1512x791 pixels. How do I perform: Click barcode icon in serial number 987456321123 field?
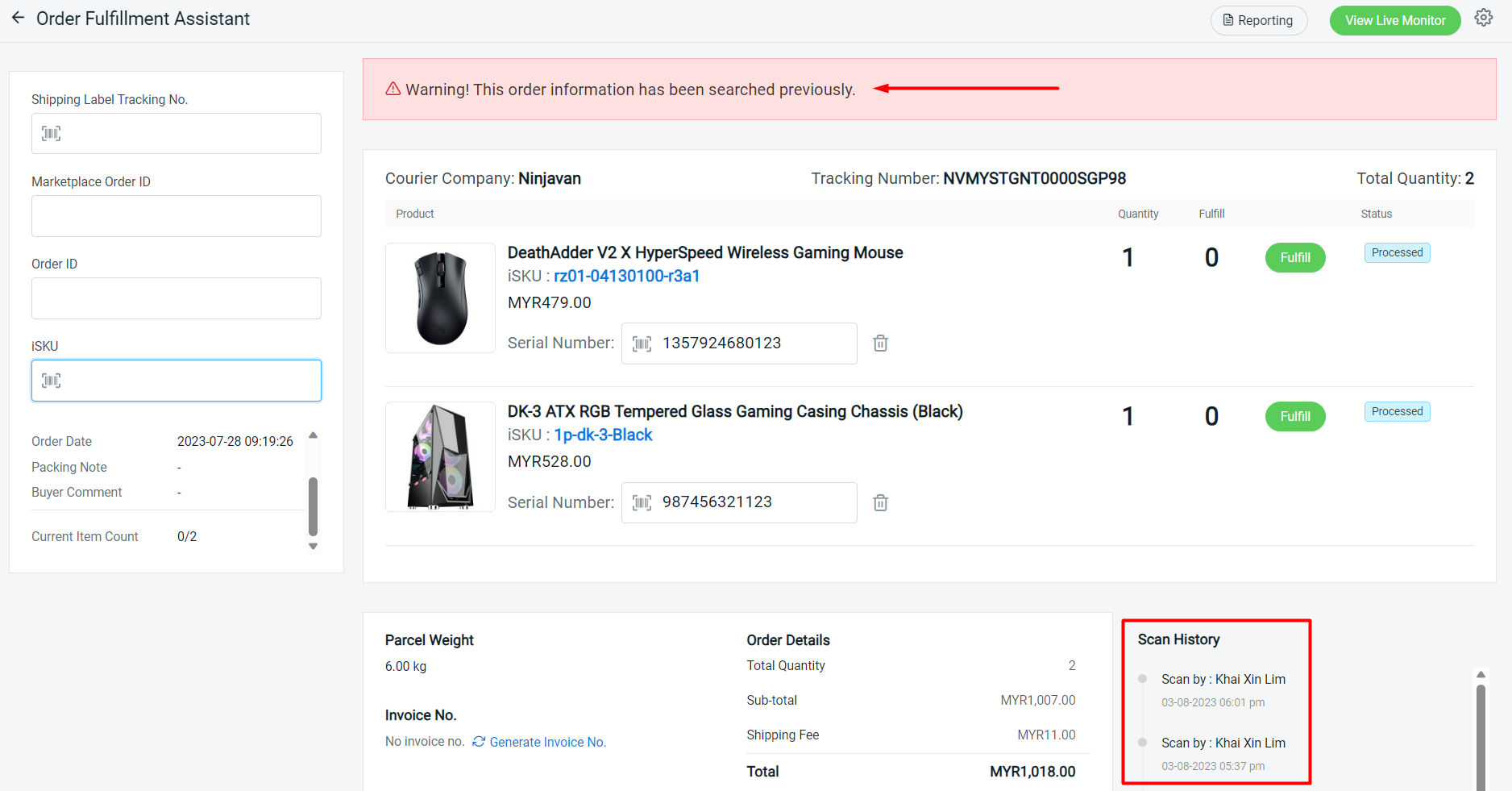click(x=642, y=503)
